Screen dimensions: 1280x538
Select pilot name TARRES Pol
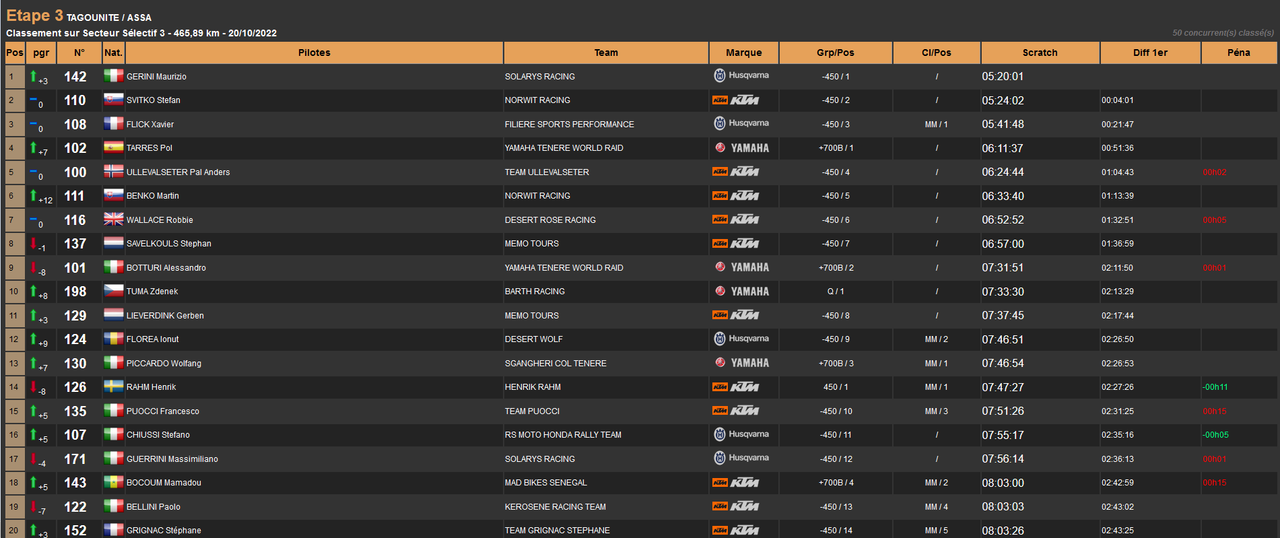pos(149,148)
